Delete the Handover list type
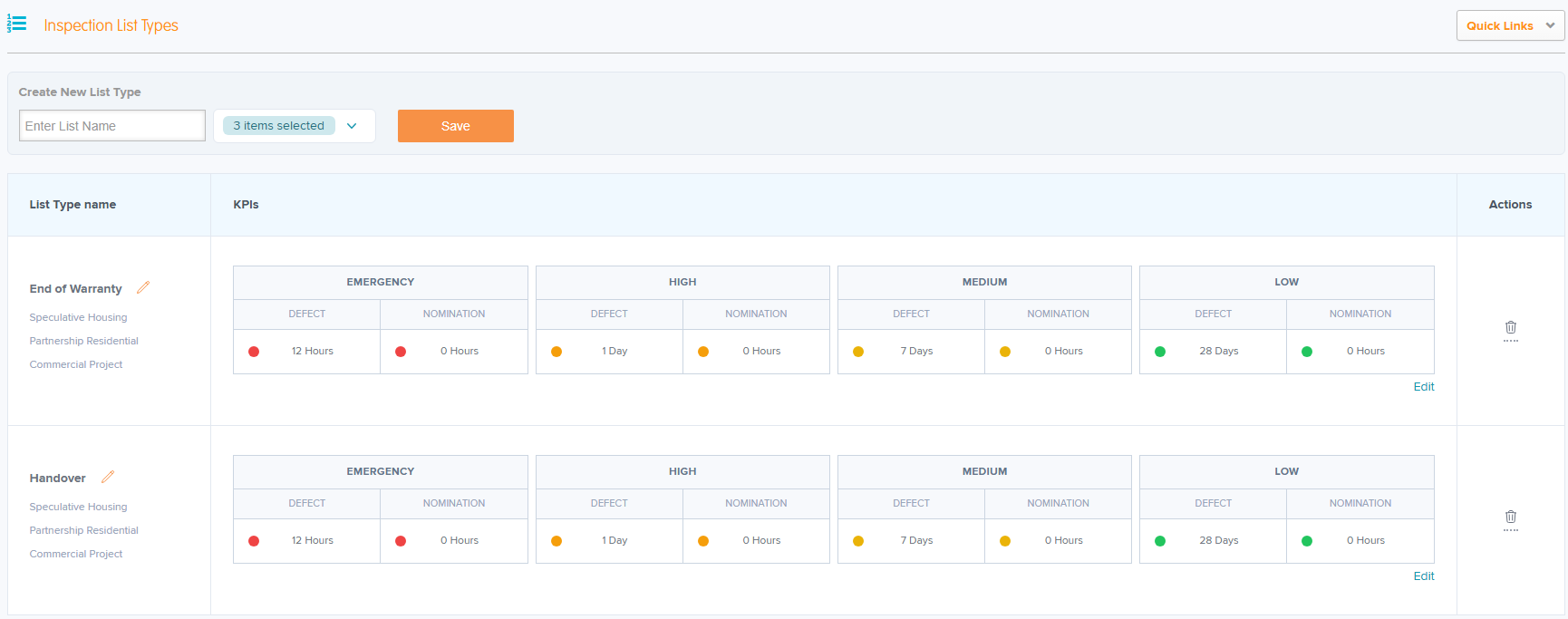 point(1511,519)
